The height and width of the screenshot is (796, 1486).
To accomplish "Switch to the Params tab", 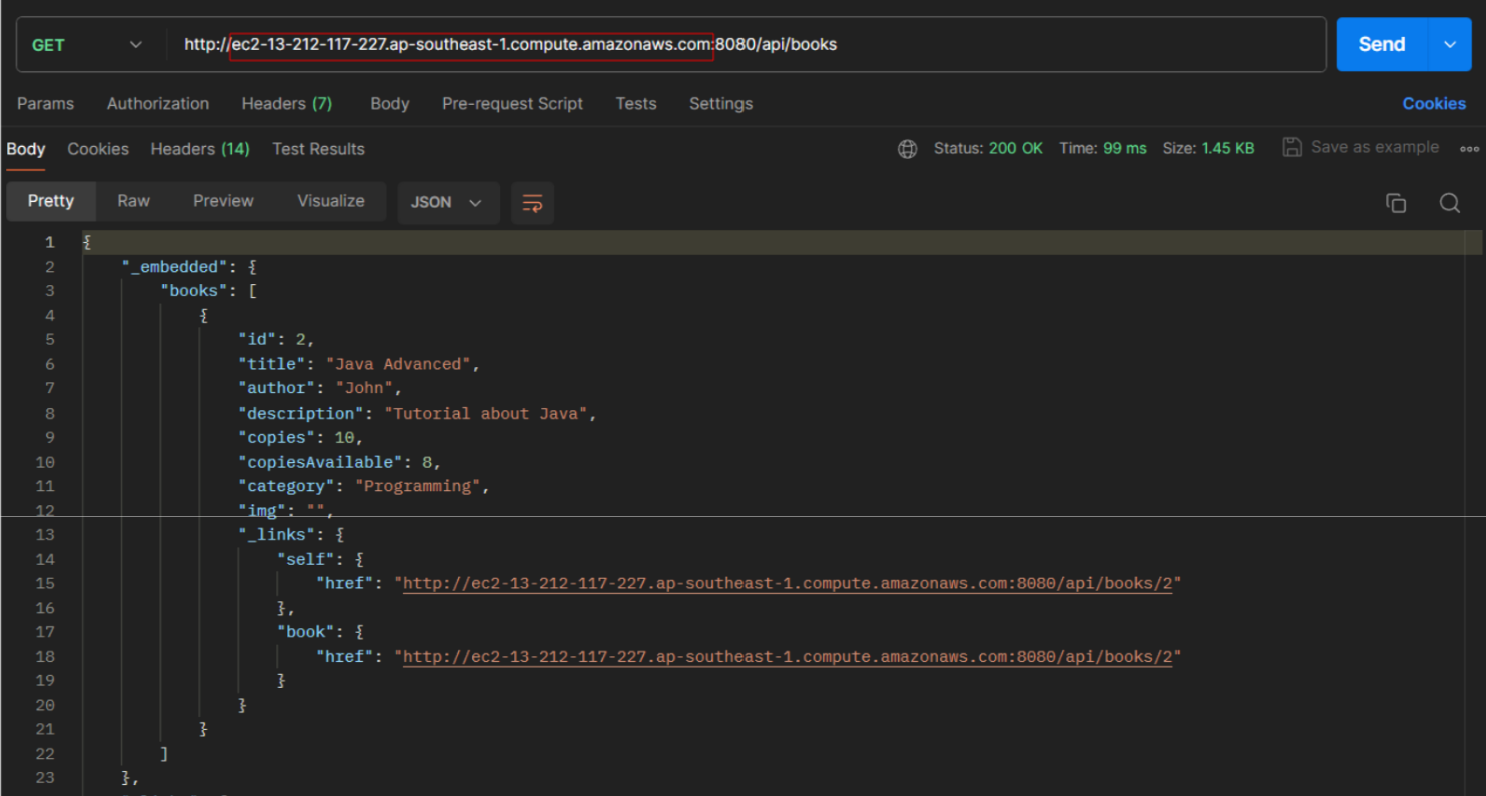I will click(x=45, y=104).
